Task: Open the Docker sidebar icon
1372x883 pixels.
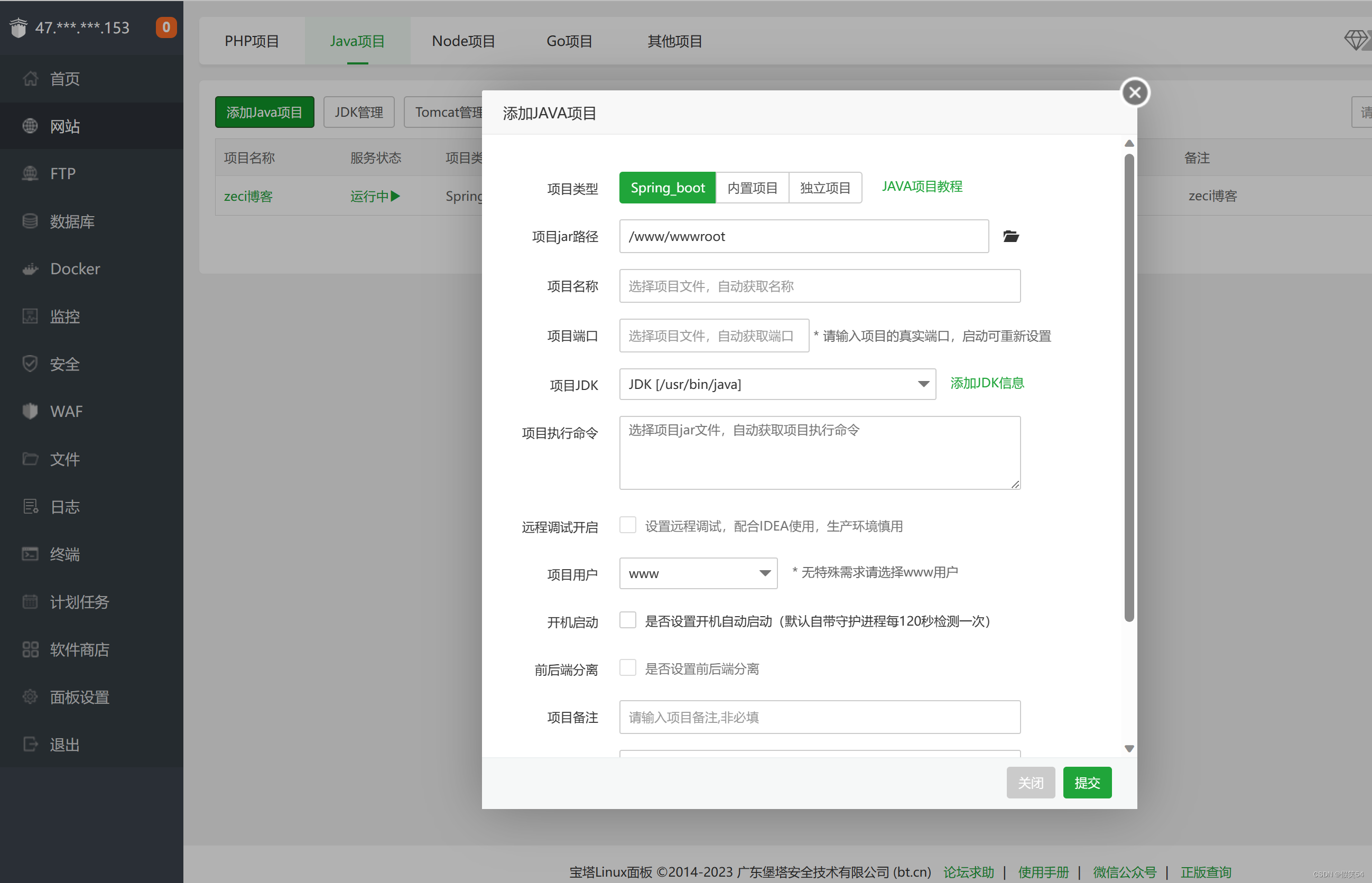Action: click(x=30, y=269)
